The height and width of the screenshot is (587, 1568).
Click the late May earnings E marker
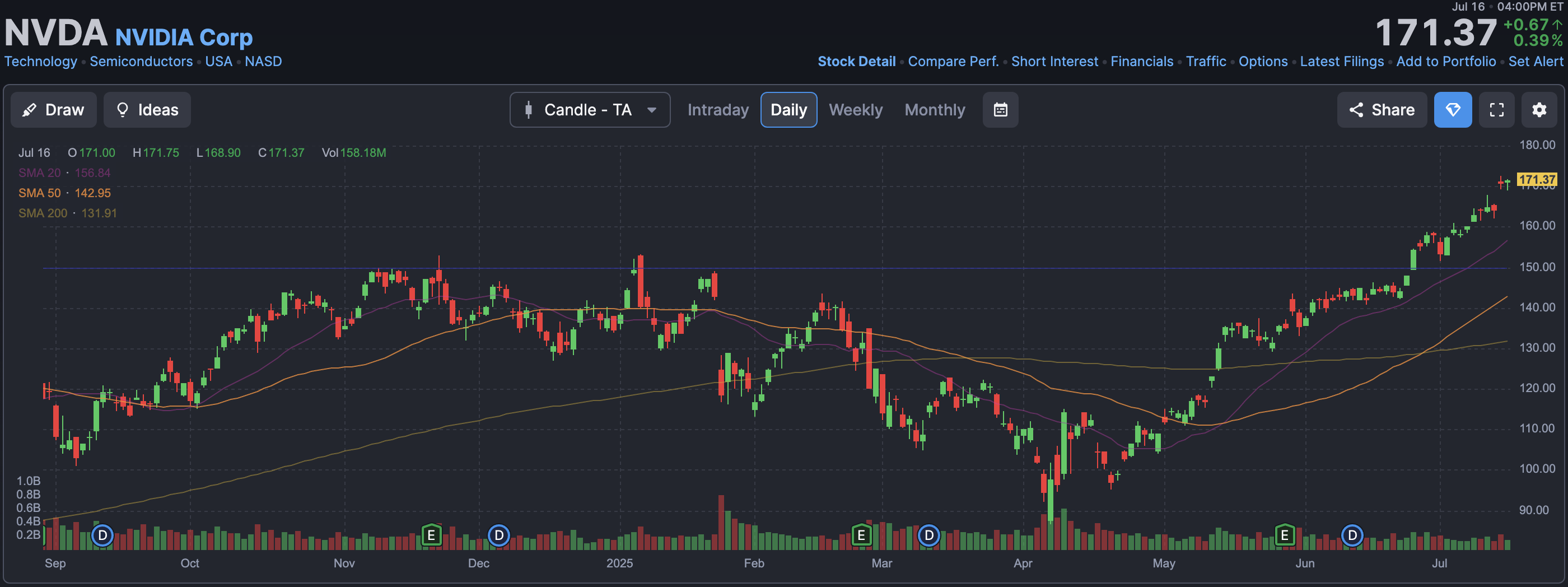(x=1284, y=535)
